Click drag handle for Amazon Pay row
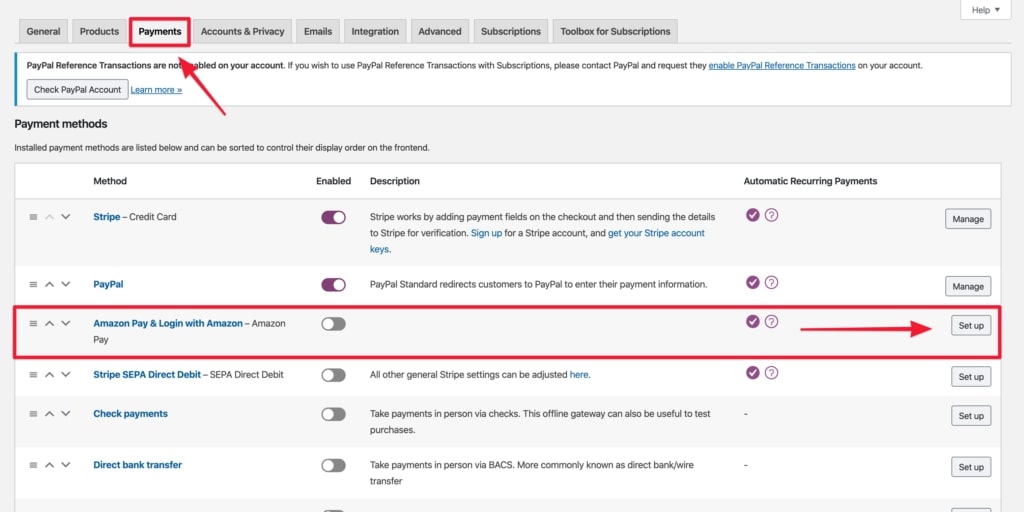This screenshot has width=1024, height=512. [x=33, y=323]
